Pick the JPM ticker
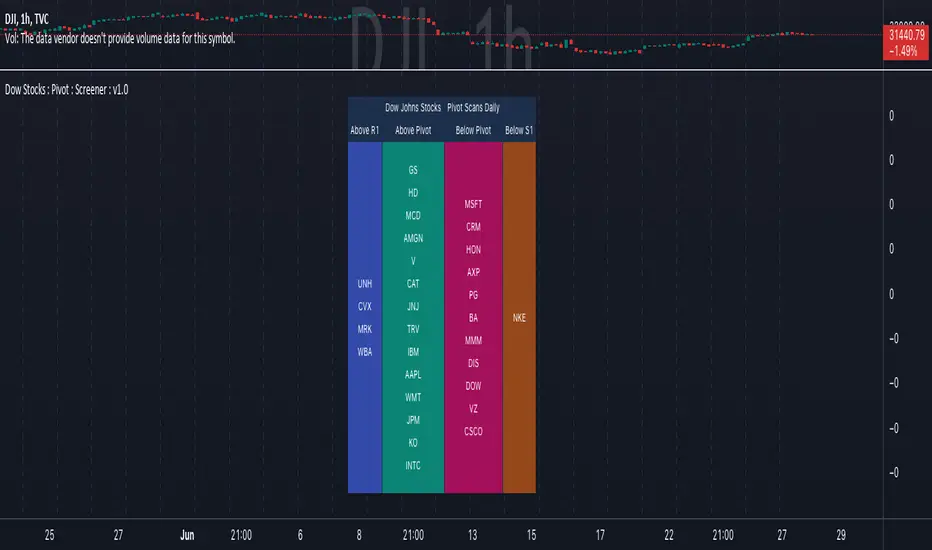The height and width of the screenshot is (550, 932). point(413,420)
